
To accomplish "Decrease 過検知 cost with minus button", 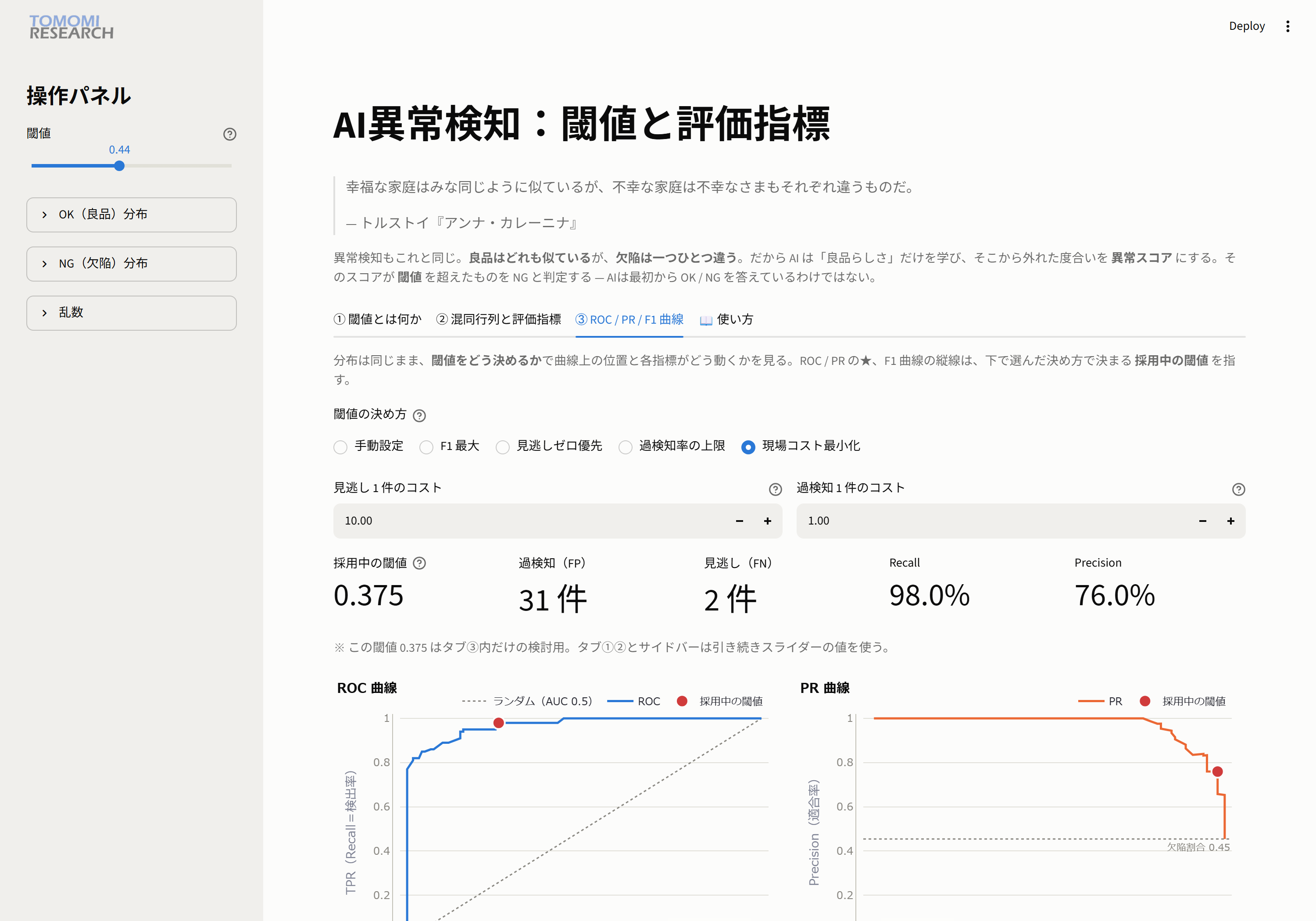I will click(1202, 521).
